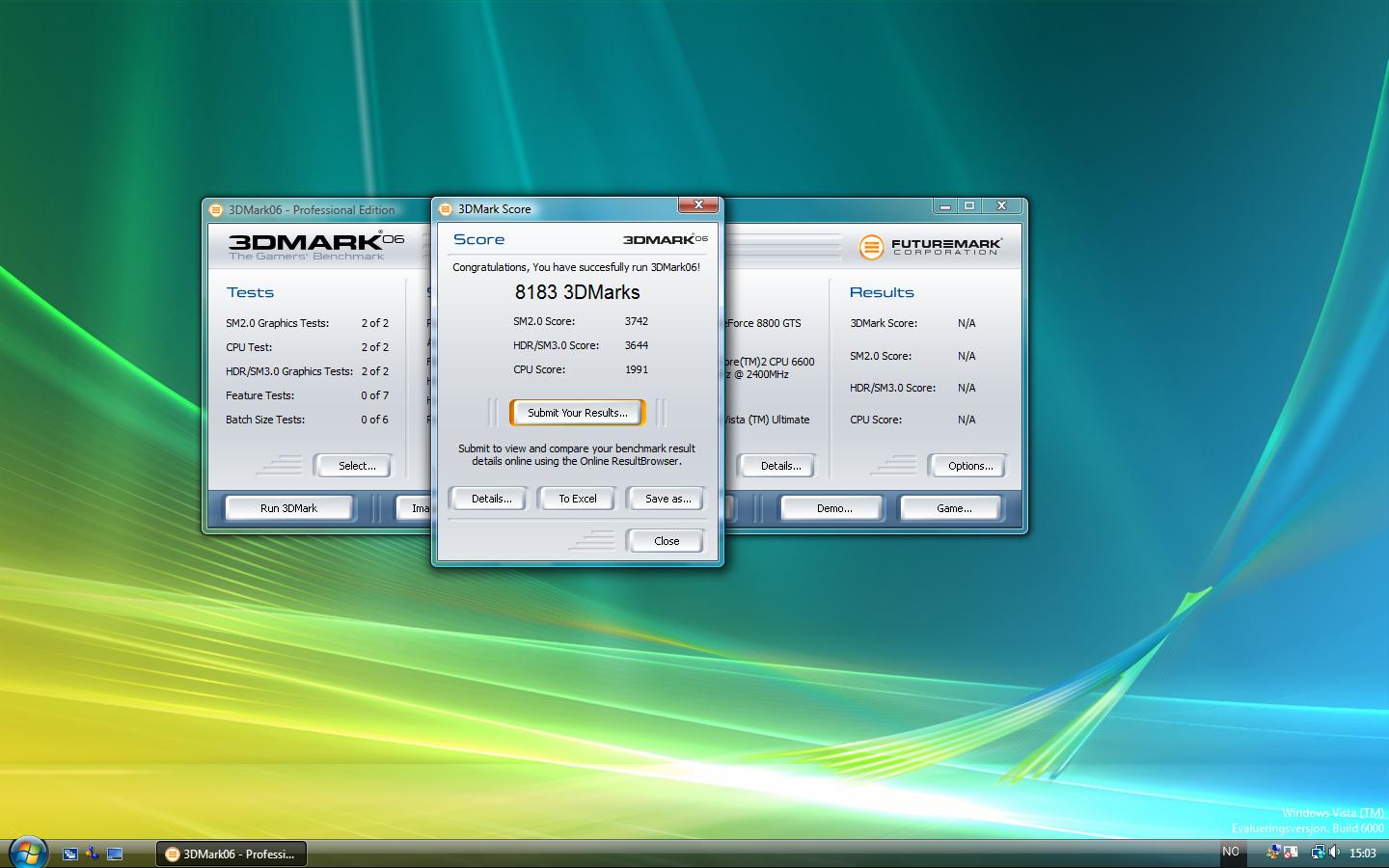This screenshot has height=868, width=1389.
Task: Choose Save as in Score dialog
Action: tap(667, 499)
